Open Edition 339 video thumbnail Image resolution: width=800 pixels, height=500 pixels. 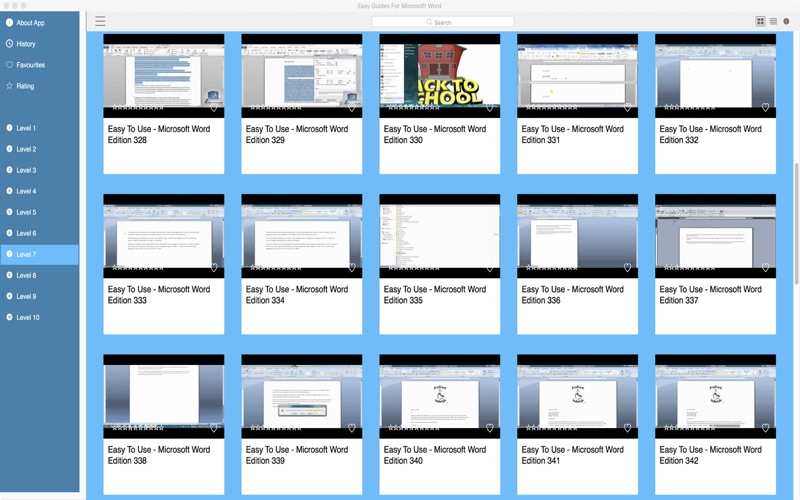[302, 395]
